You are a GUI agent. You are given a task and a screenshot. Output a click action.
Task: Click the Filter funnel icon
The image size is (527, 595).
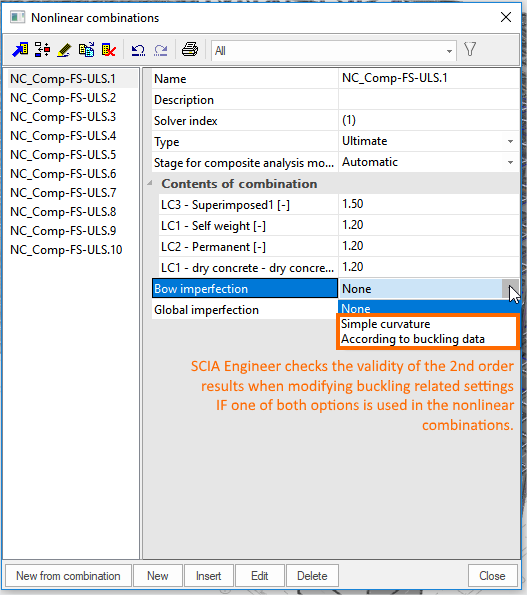click(x=470, y=49)
